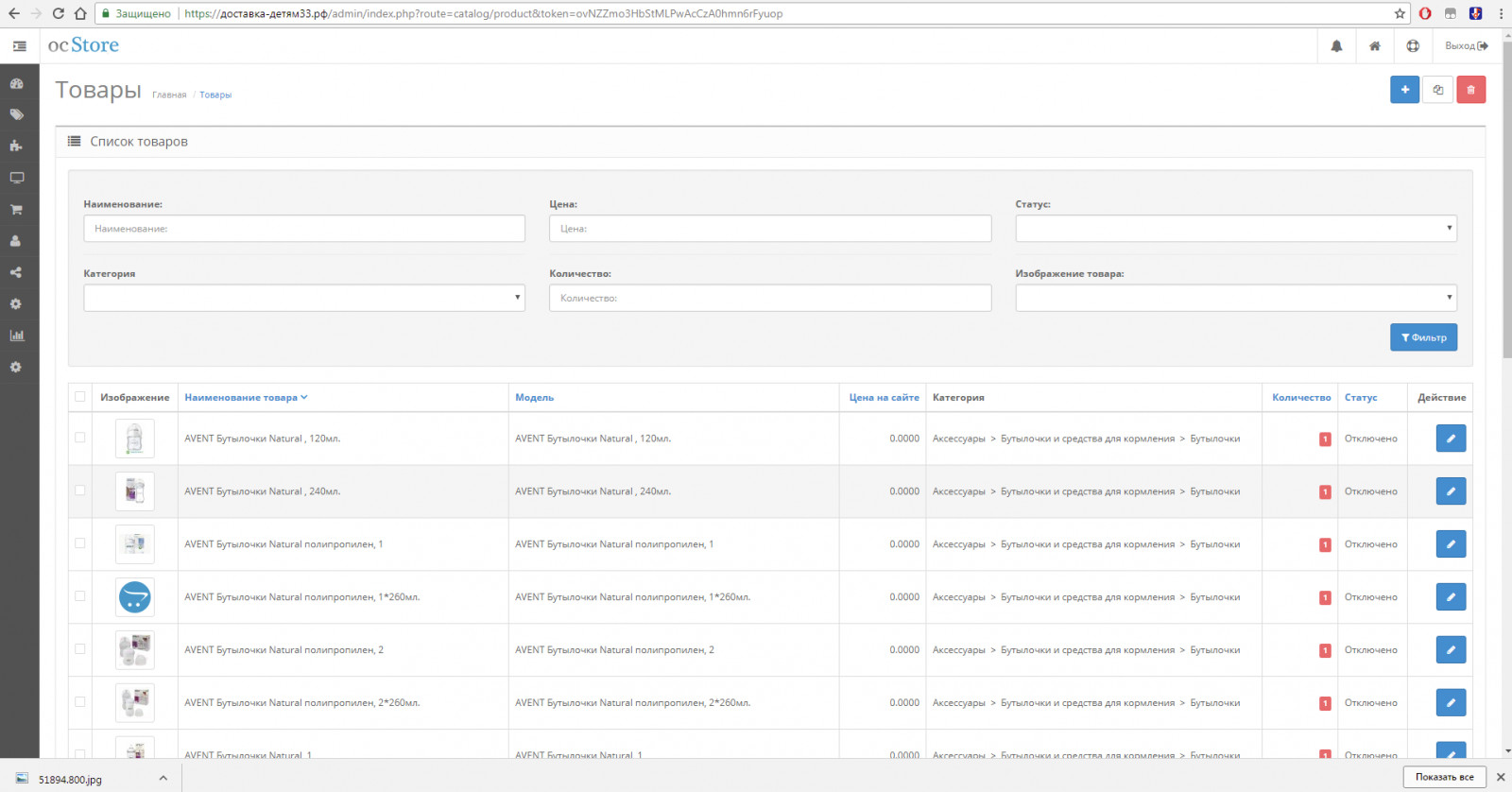Check the box for Natural полипропилен, 2*260мл. row
This screenshot has height=792, width=1512.
[x=80, y=702]
